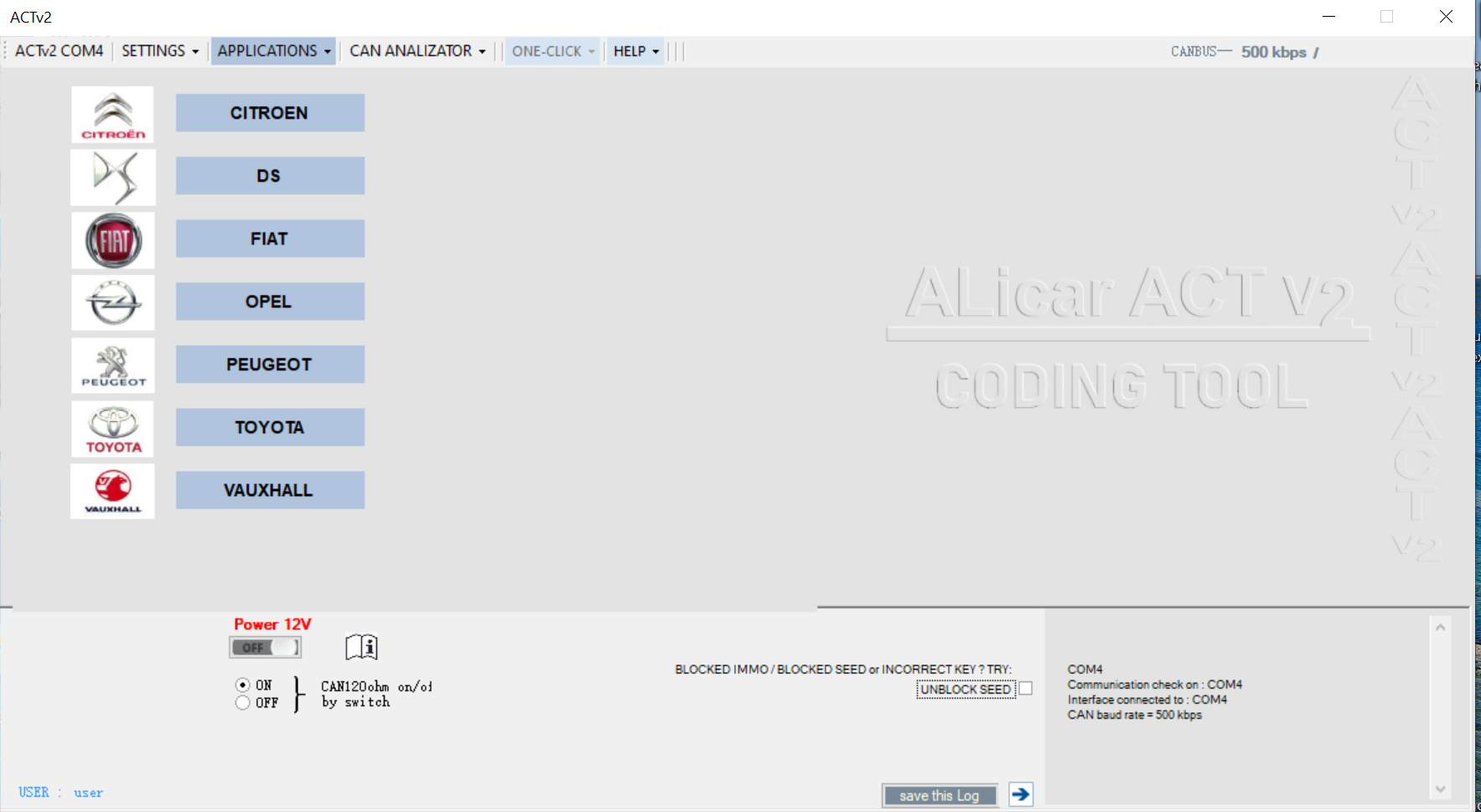Minimize the ACTv2 window
The width and height of the screenshot is (1481, 812).
tap(1328, 17)
